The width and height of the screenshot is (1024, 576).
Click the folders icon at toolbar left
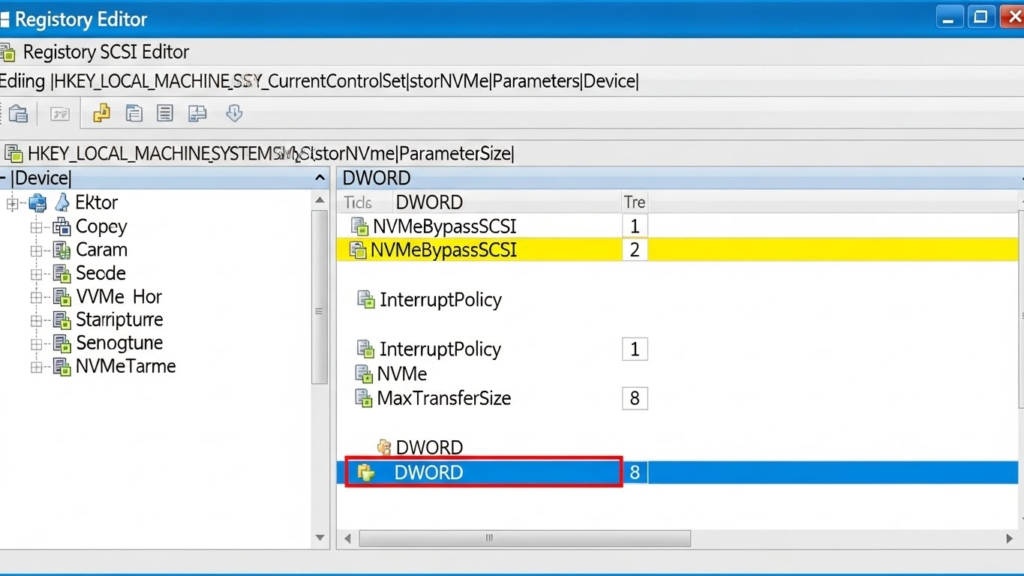click(x=18, y=113)
